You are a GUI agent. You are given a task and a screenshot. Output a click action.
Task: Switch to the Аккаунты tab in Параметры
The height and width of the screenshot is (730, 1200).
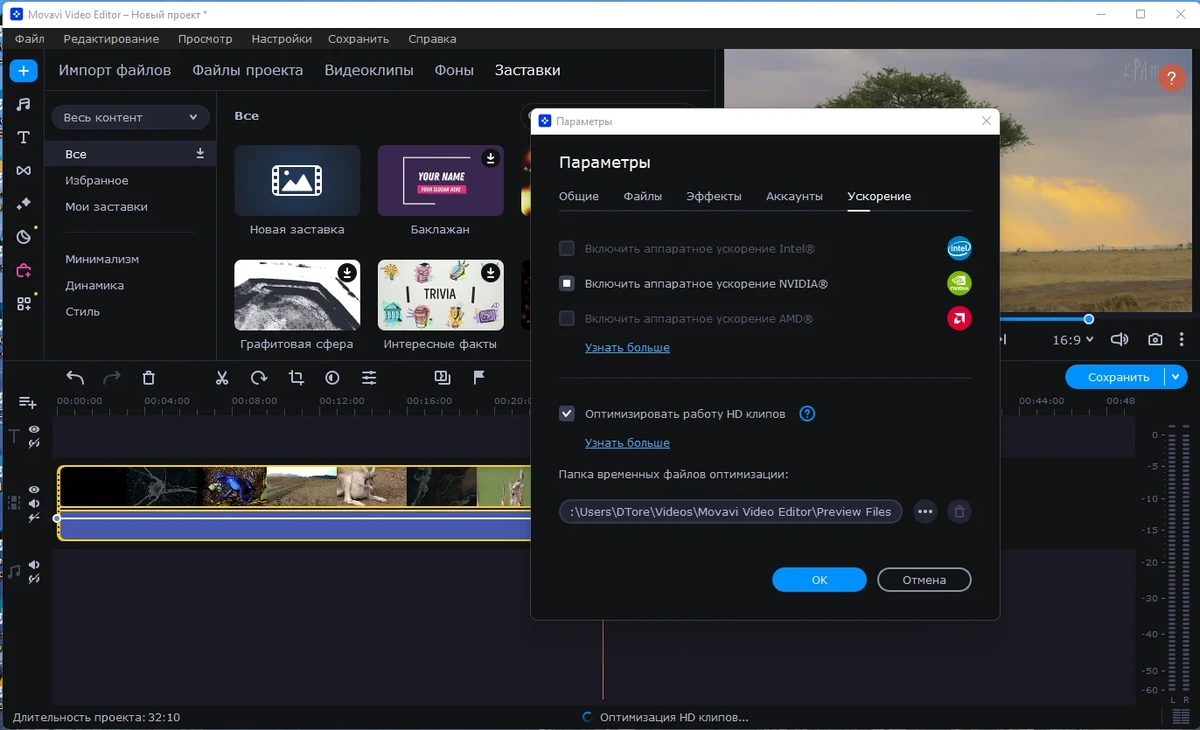pos(794,197)
